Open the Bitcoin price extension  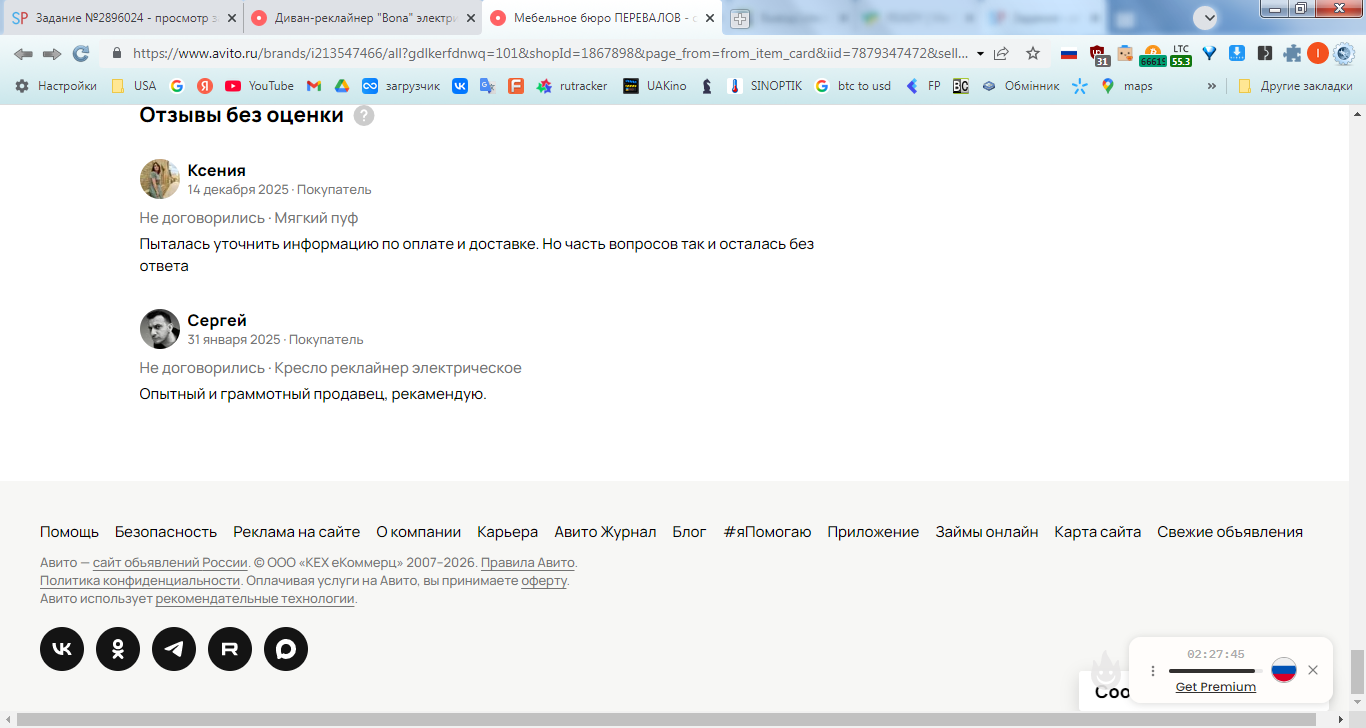[x=1153, y=55]
